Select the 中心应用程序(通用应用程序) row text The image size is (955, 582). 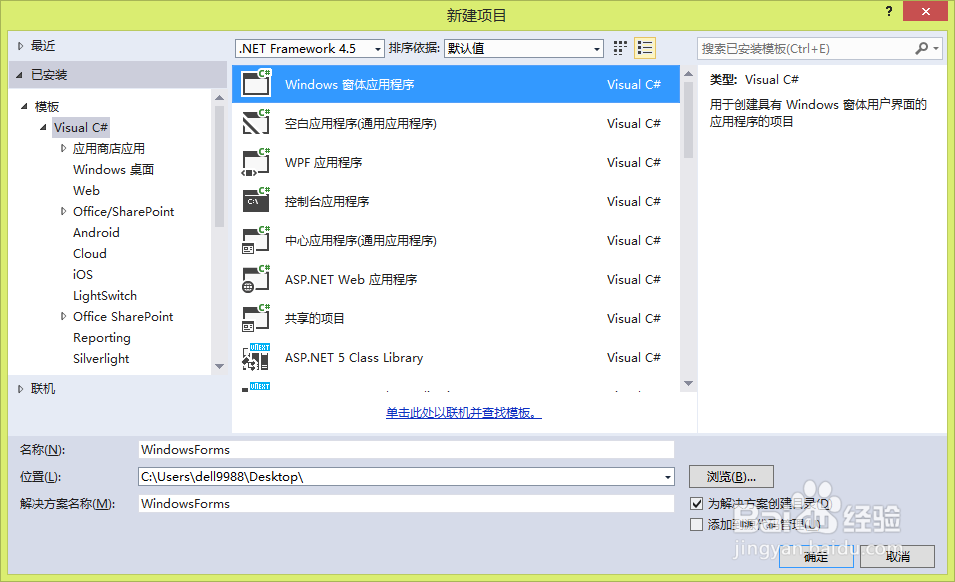tap(361, 240)
